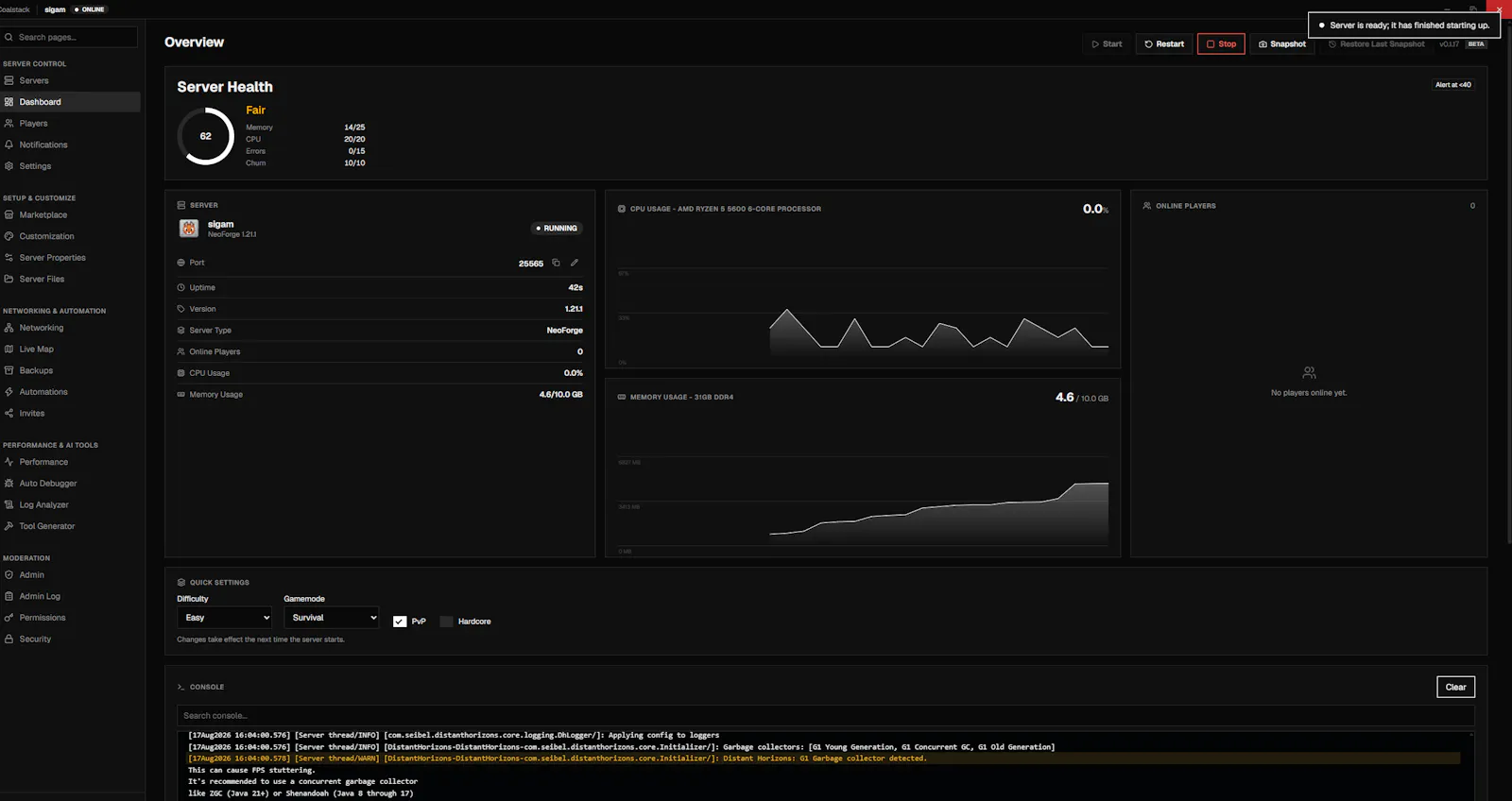Click the Permissions key icon

(x=9, y=617)
